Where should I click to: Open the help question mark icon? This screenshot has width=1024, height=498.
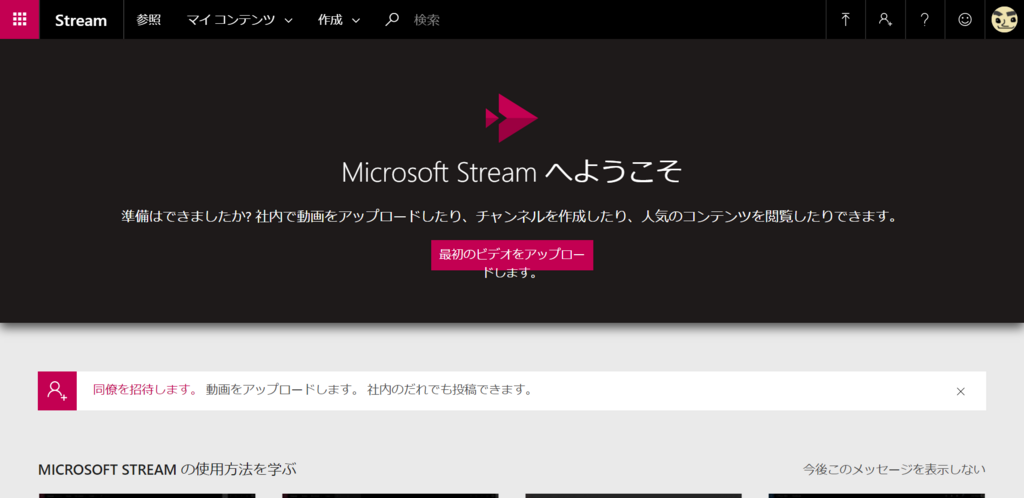[925, 20]
